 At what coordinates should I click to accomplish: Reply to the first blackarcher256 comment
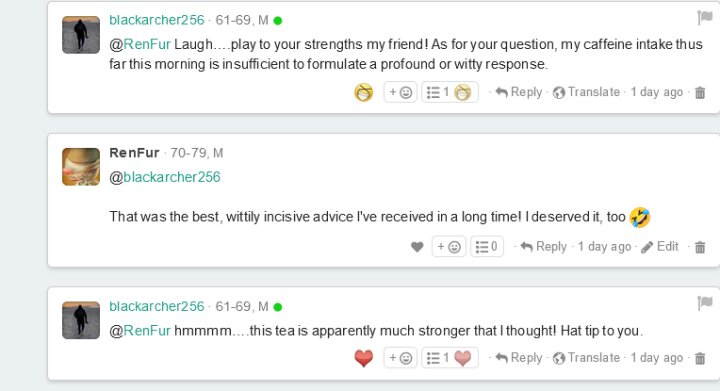tap(519, 92)
